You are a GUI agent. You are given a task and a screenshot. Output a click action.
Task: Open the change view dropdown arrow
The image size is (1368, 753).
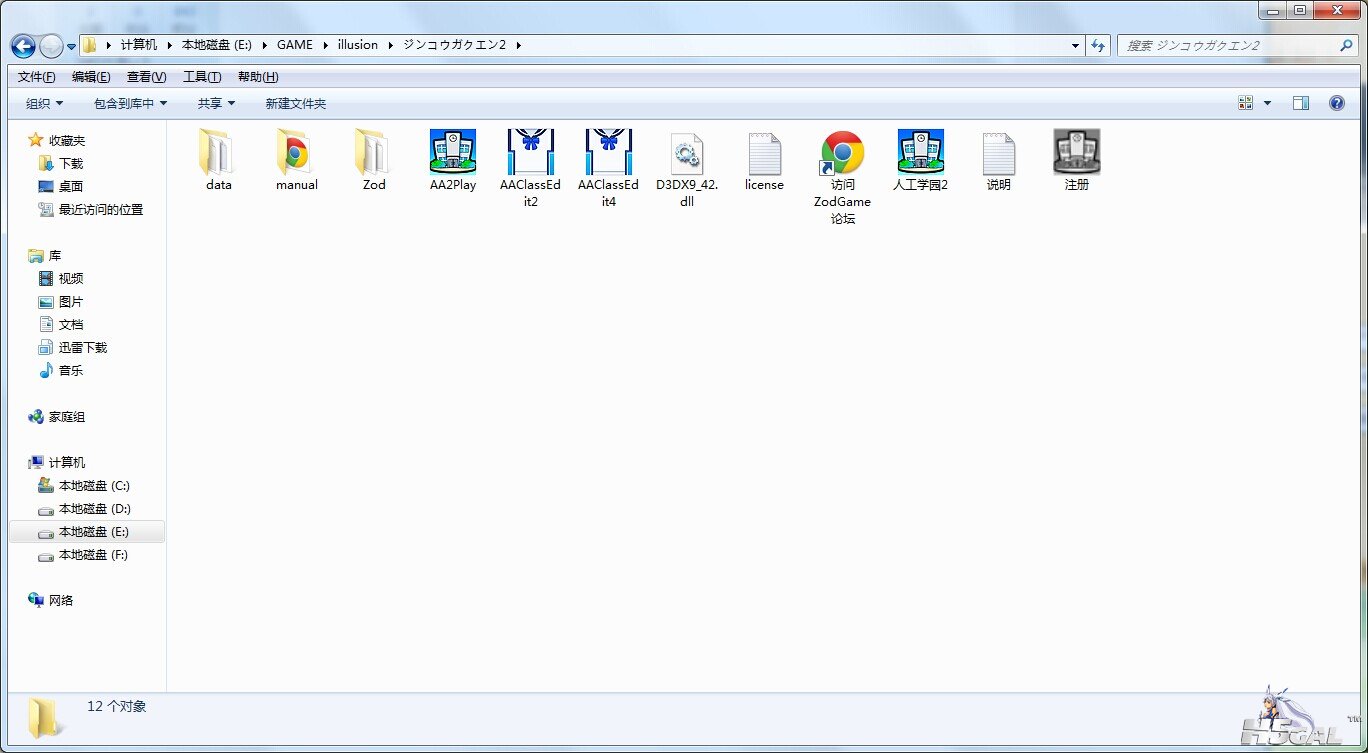click(x=1267, y=103)
